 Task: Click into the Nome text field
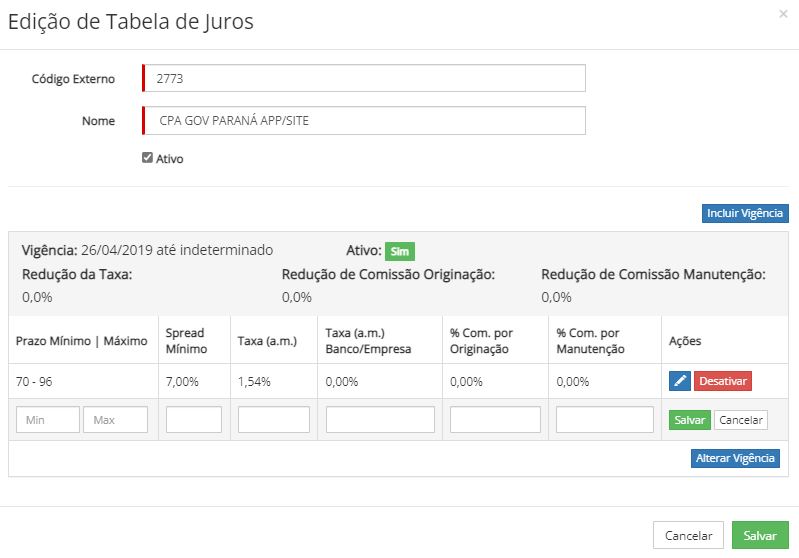click(364, 121)
